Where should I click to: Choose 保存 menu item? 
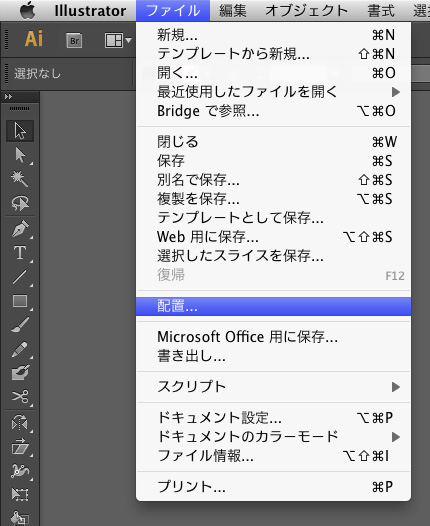274,161
